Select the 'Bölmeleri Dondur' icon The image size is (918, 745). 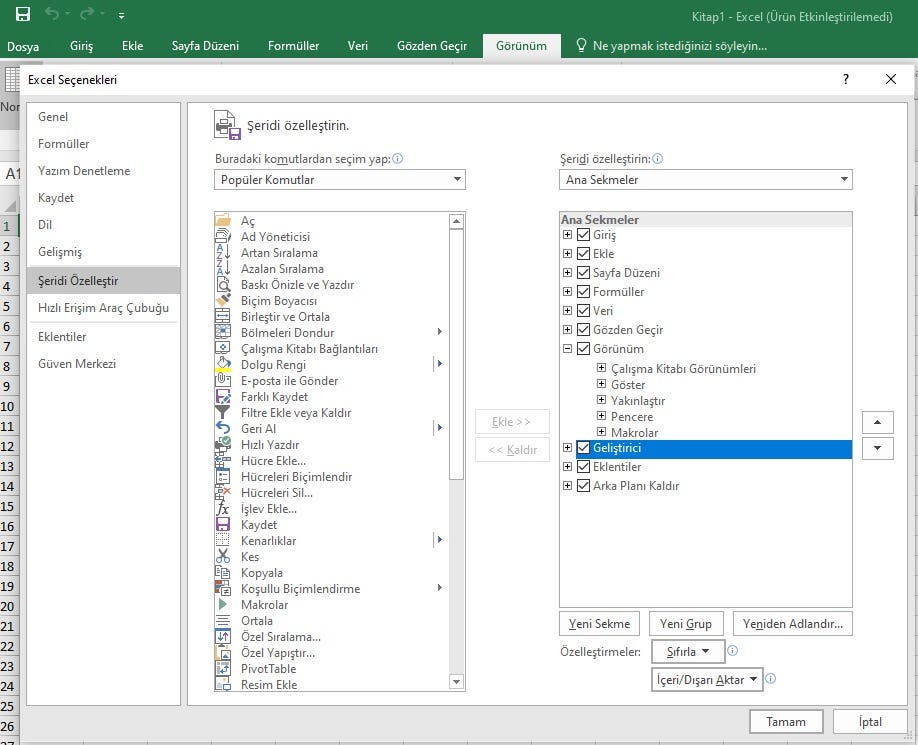[222, 332]
